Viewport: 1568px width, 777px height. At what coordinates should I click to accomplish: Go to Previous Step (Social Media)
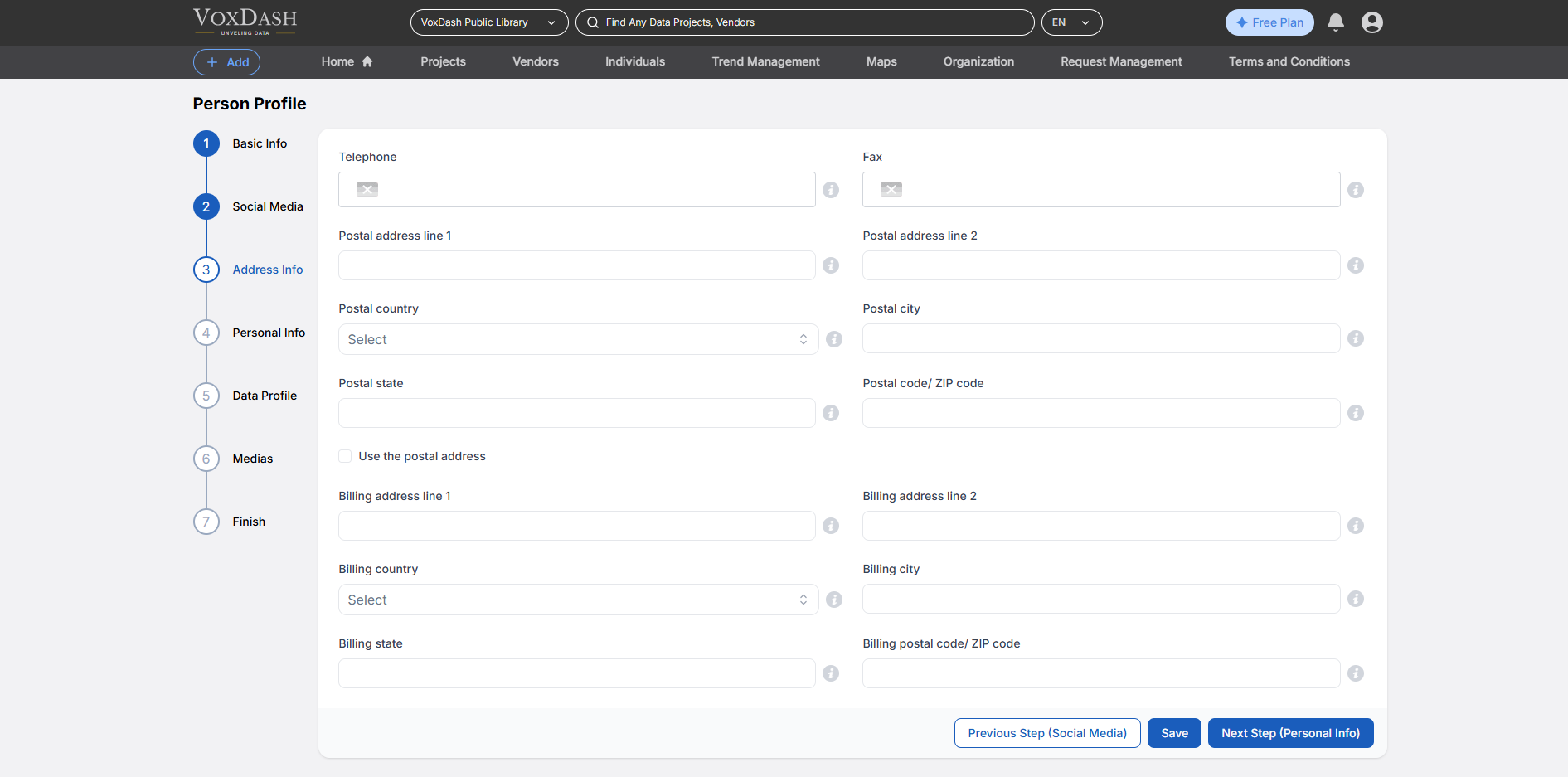[x=1047, y=733]
